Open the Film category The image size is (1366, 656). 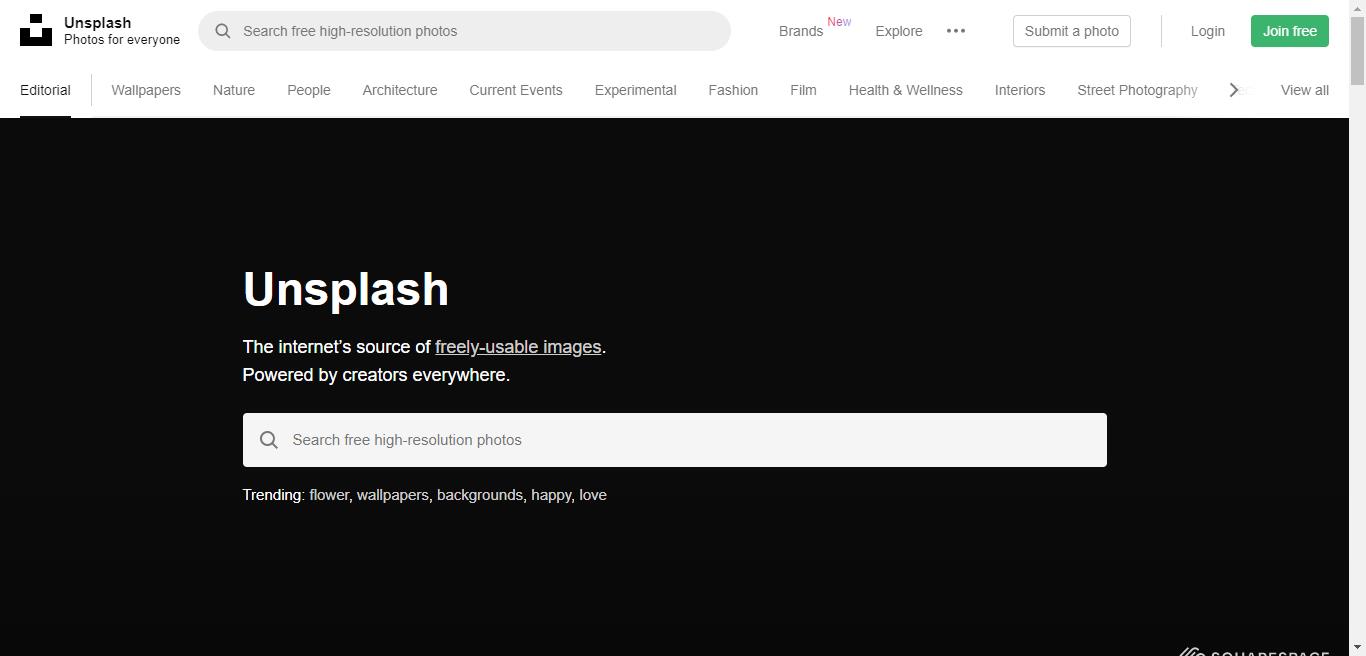[x=803, y=90]
